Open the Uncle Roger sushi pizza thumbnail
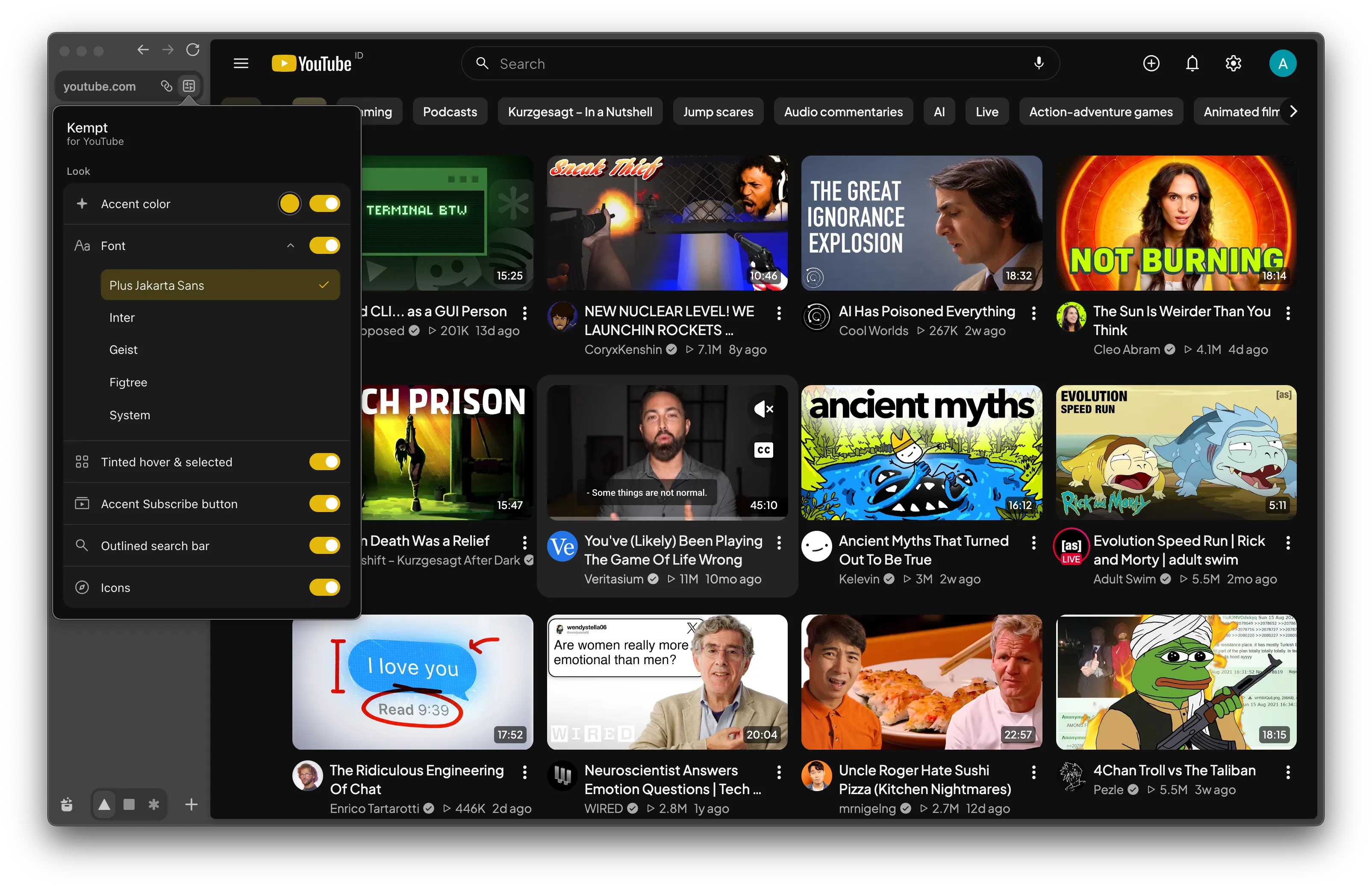The image size is (1372, 889). coord(921,682)
